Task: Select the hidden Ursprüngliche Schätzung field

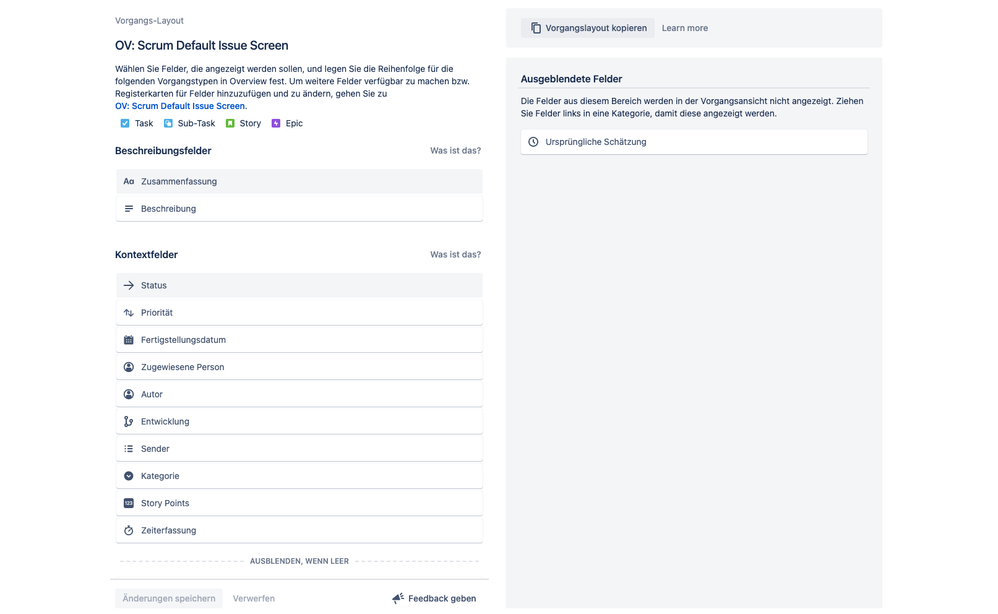Action: pos(694,142)
